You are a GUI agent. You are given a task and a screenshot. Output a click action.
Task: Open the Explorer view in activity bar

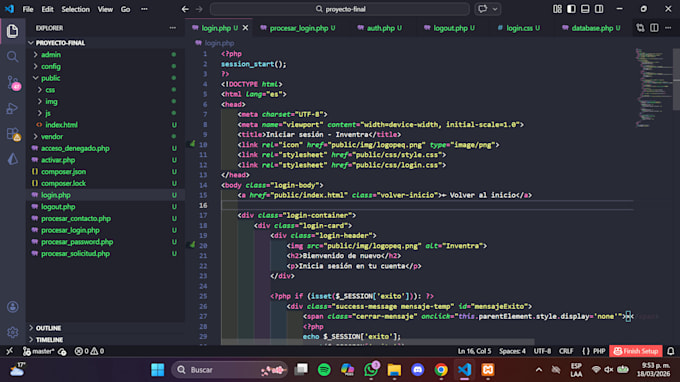pyautogui.click(x=13, y=31)
